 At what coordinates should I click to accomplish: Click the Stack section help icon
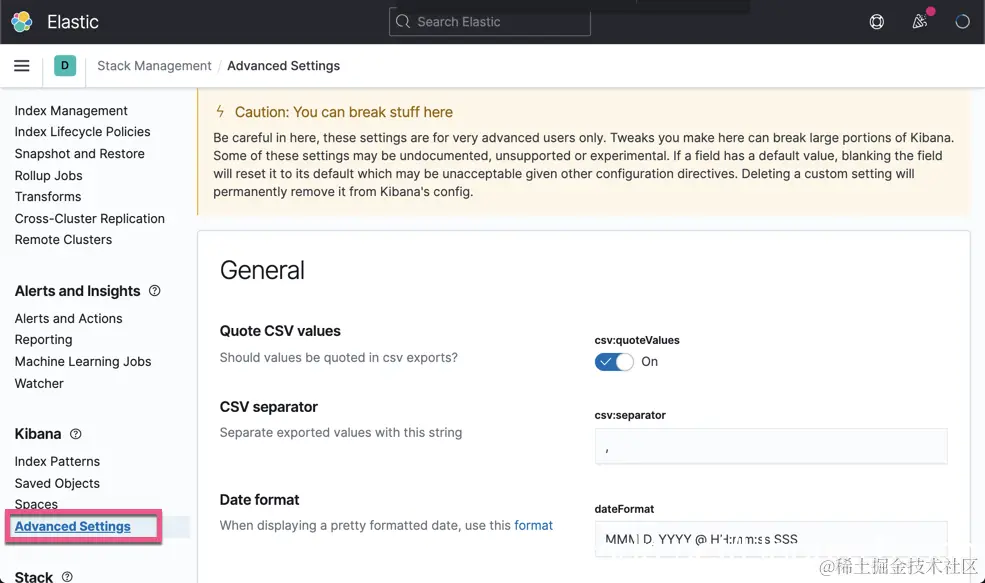click(68, 577)
